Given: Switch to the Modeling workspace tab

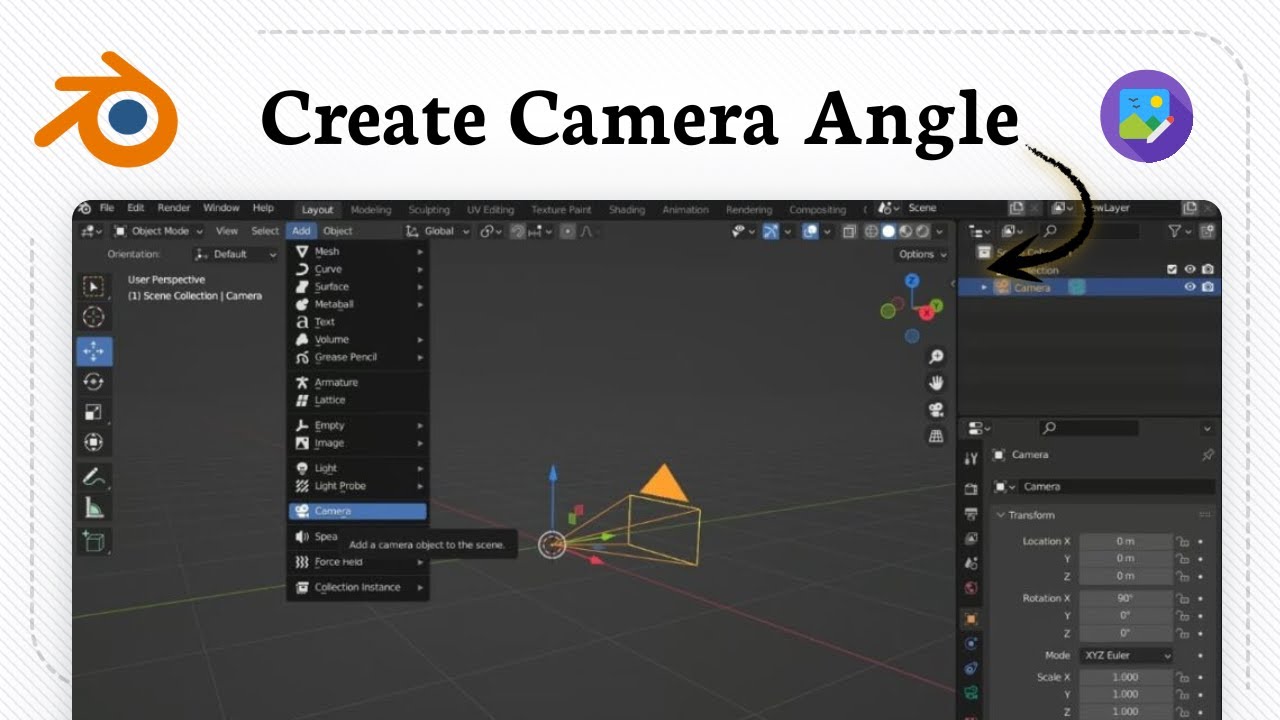Looking at the screenshot, I should (370, 210).
